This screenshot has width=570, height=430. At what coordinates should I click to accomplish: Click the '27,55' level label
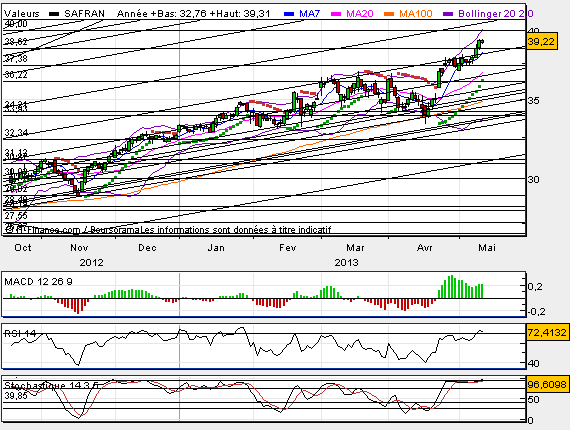[16, 216]
